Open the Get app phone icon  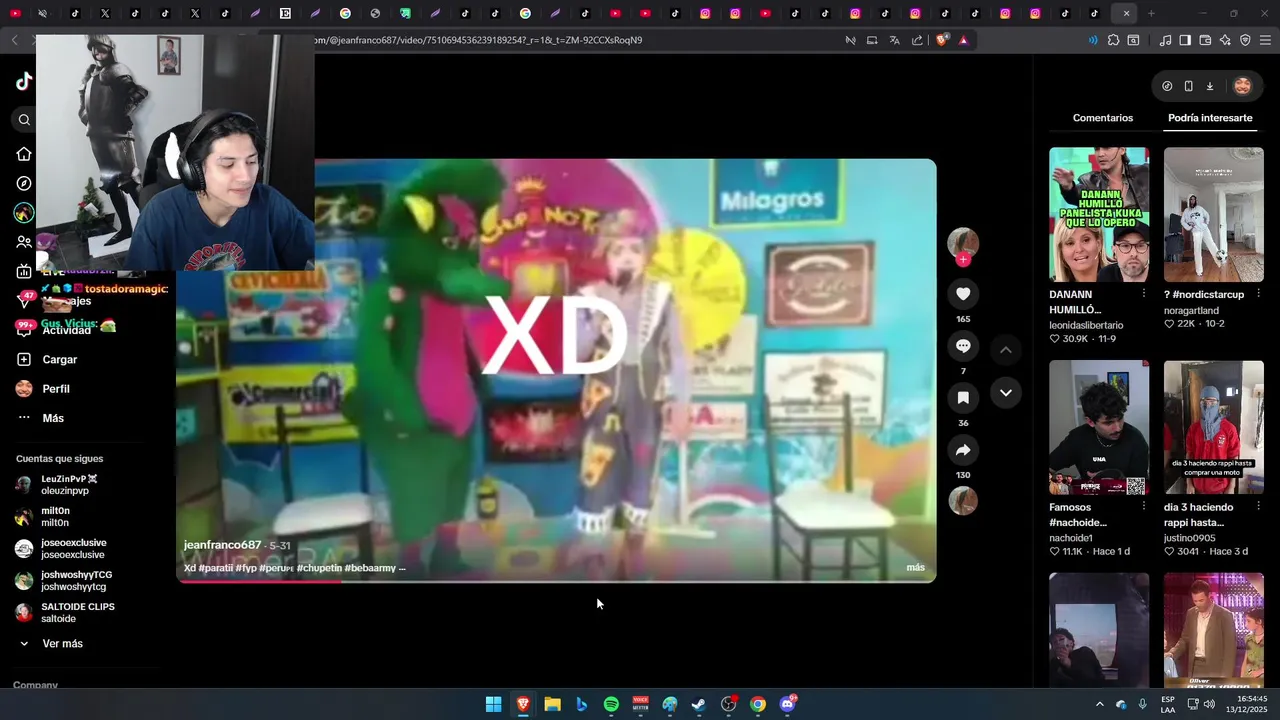(1188, 86)
